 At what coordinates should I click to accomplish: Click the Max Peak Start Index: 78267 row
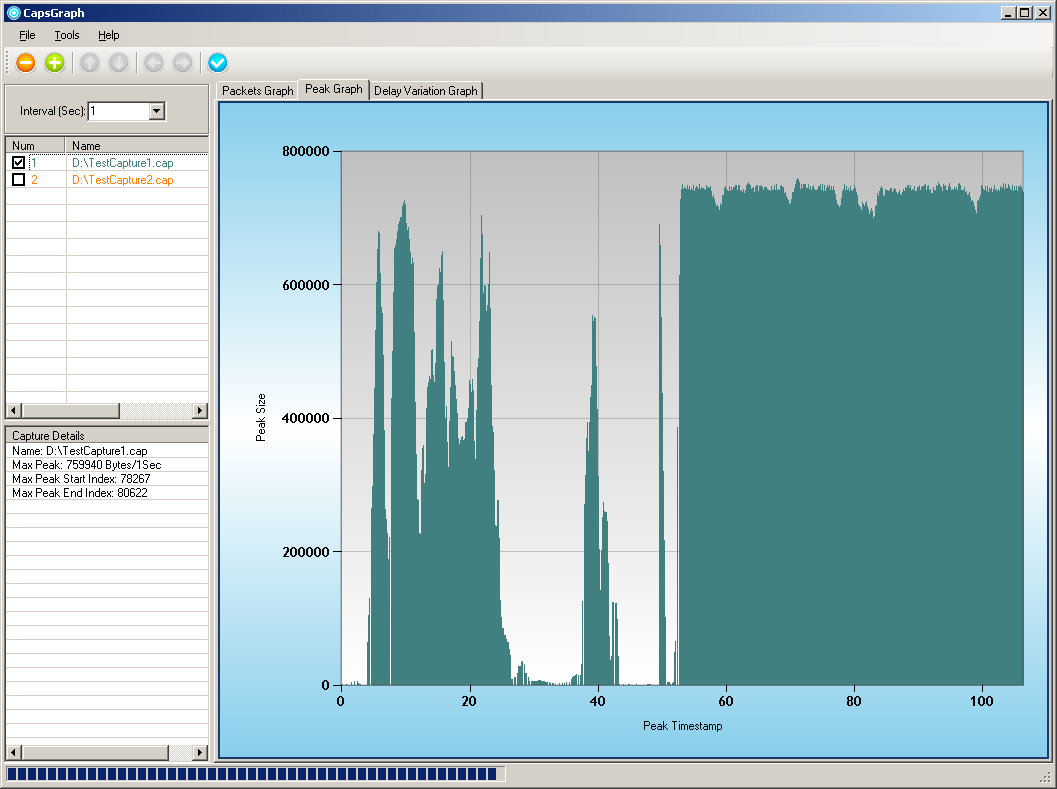107,479
